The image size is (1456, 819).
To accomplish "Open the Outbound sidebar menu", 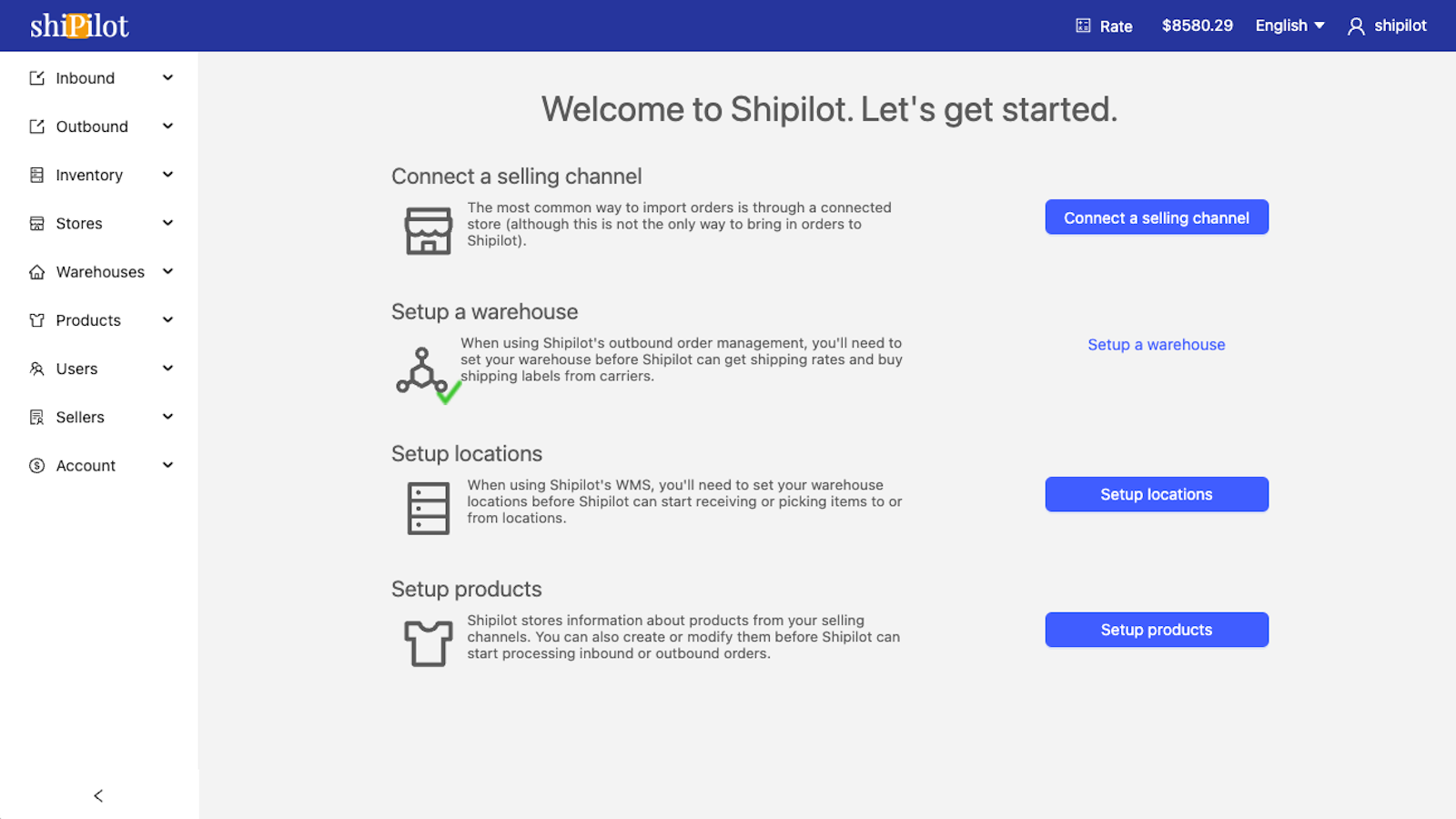I will (x=92, y=126).
